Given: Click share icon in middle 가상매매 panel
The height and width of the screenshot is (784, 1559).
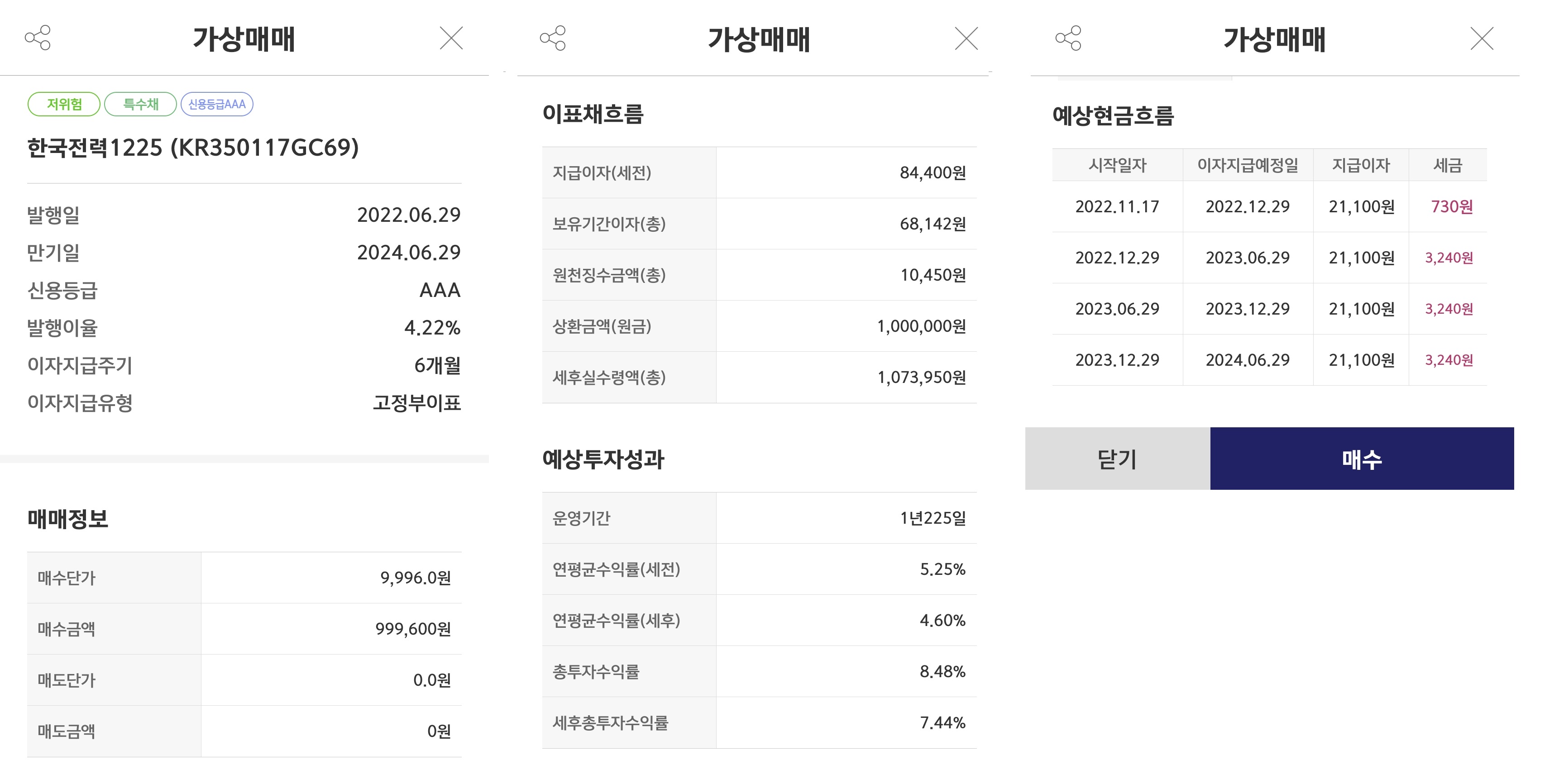Looking at the screenshot, I should click(x=553, y=38).
